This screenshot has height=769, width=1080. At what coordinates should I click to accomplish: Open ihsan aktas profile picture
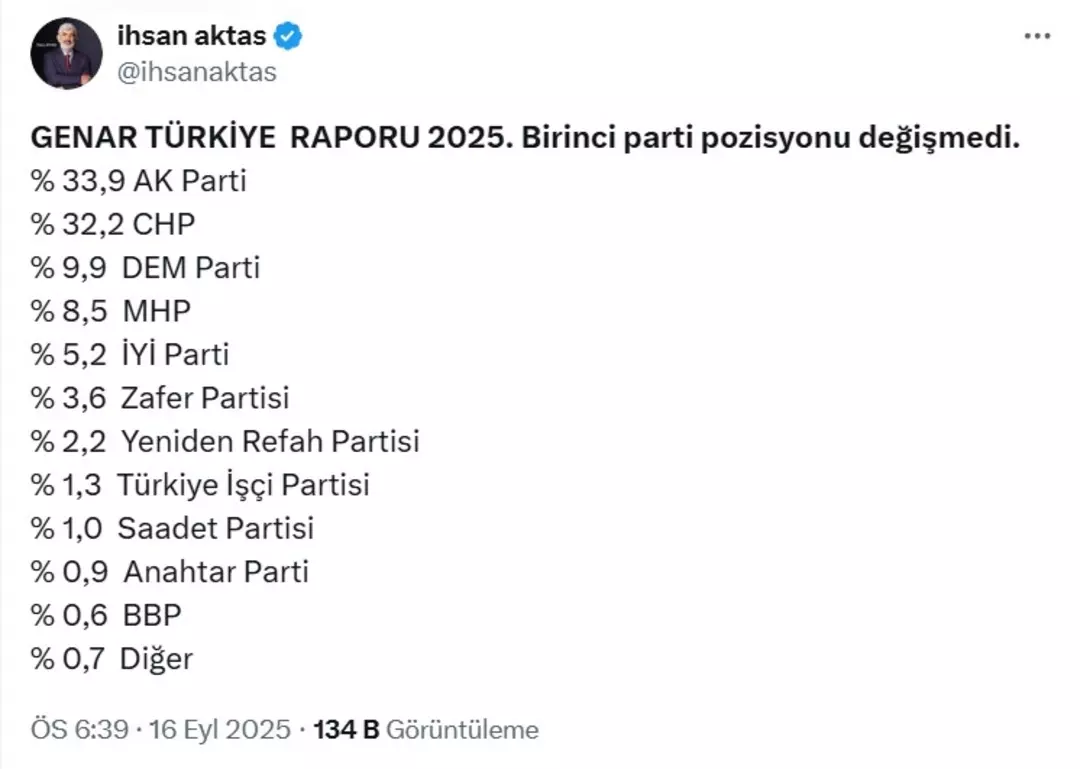[66, 53]
